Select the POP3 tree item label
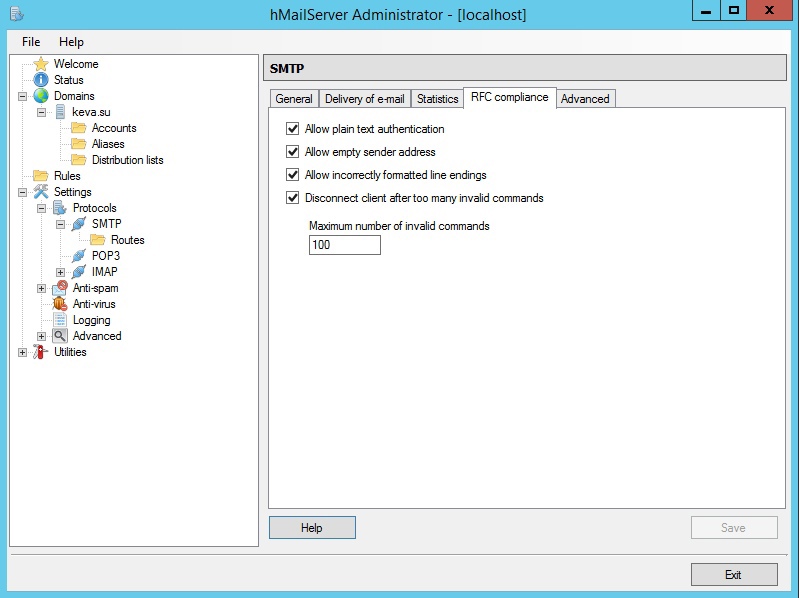 click(105, 256)
